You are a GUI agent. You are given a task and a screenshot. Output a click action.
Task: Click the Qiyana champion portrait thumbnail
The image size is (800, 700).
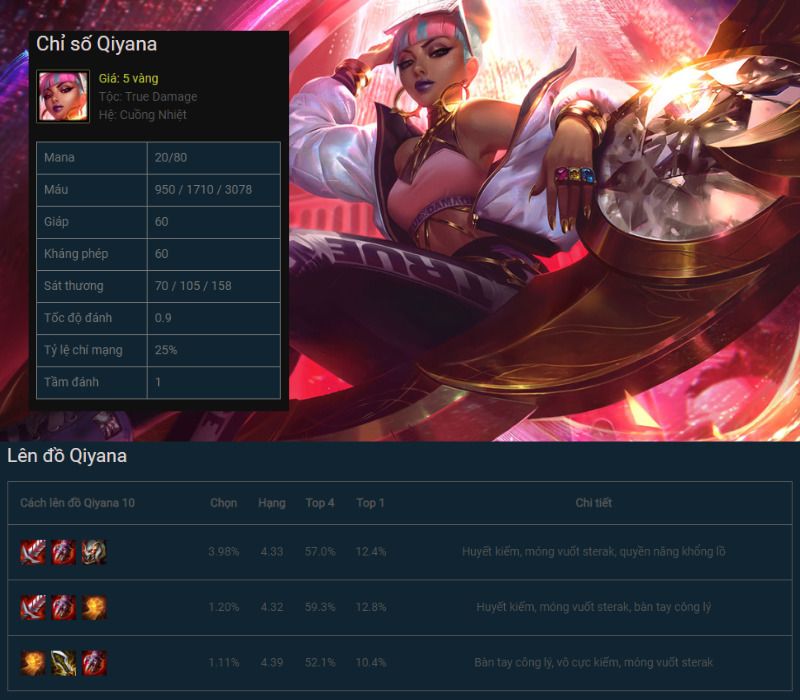click(x=63, y=96)
